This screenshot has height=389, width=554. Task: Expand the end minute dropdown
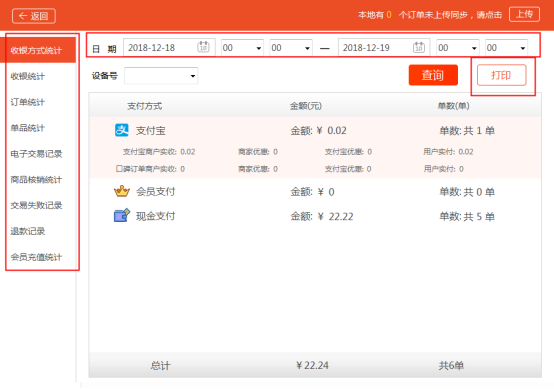[x=506, y=48]
